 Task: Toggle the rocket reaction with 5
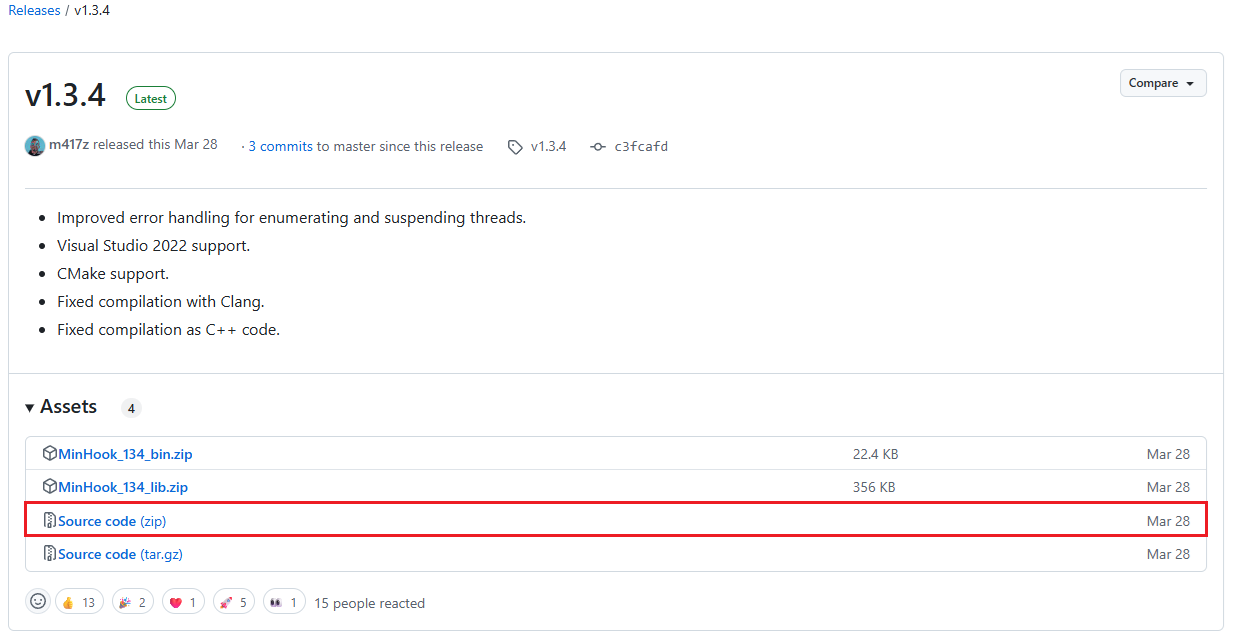pos(234,602)
